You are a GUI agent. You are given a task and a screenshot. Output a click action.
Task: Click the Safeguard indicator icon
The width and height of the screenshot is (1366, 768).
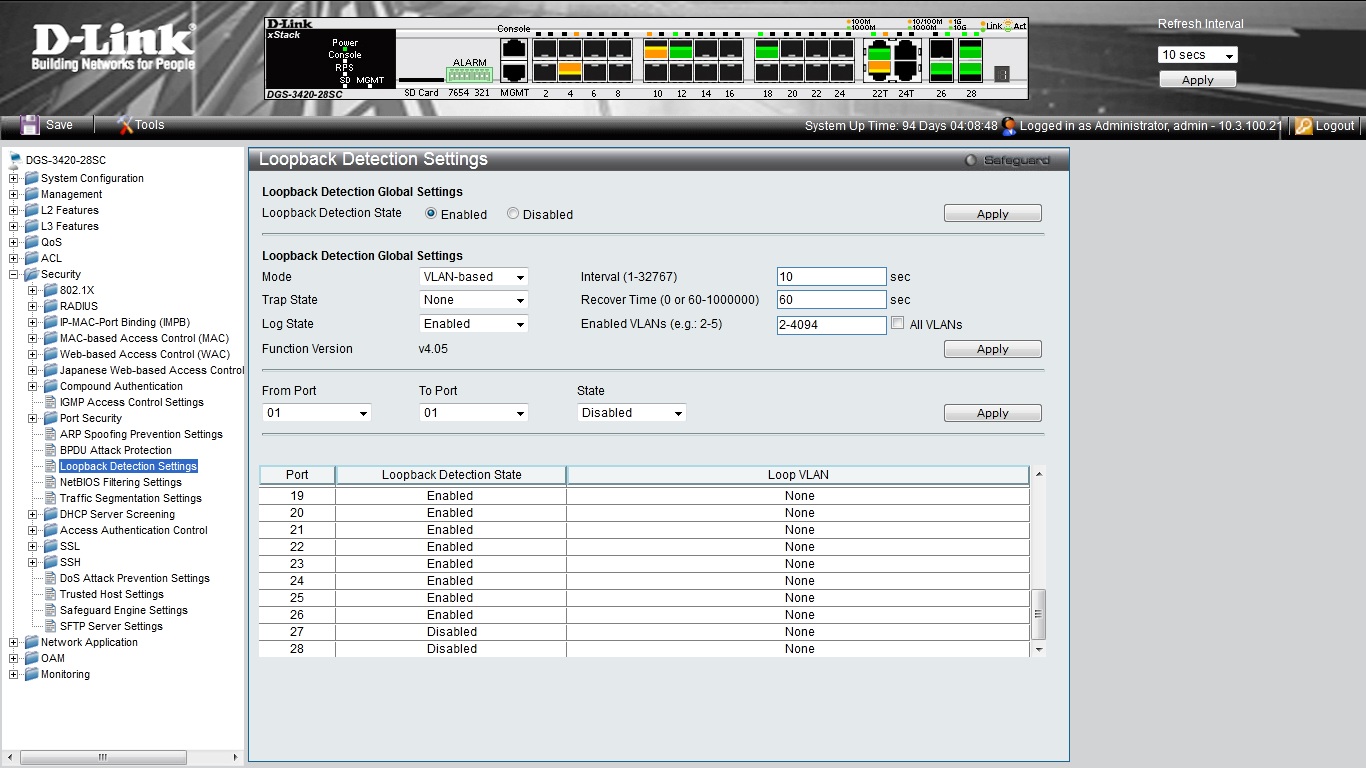[x=970, y=160]
